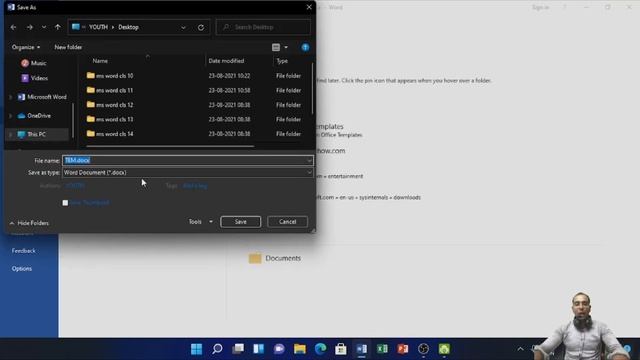Switch to Word on taskbar
This screenshot has width=640, height=360.
pos(362,349)
